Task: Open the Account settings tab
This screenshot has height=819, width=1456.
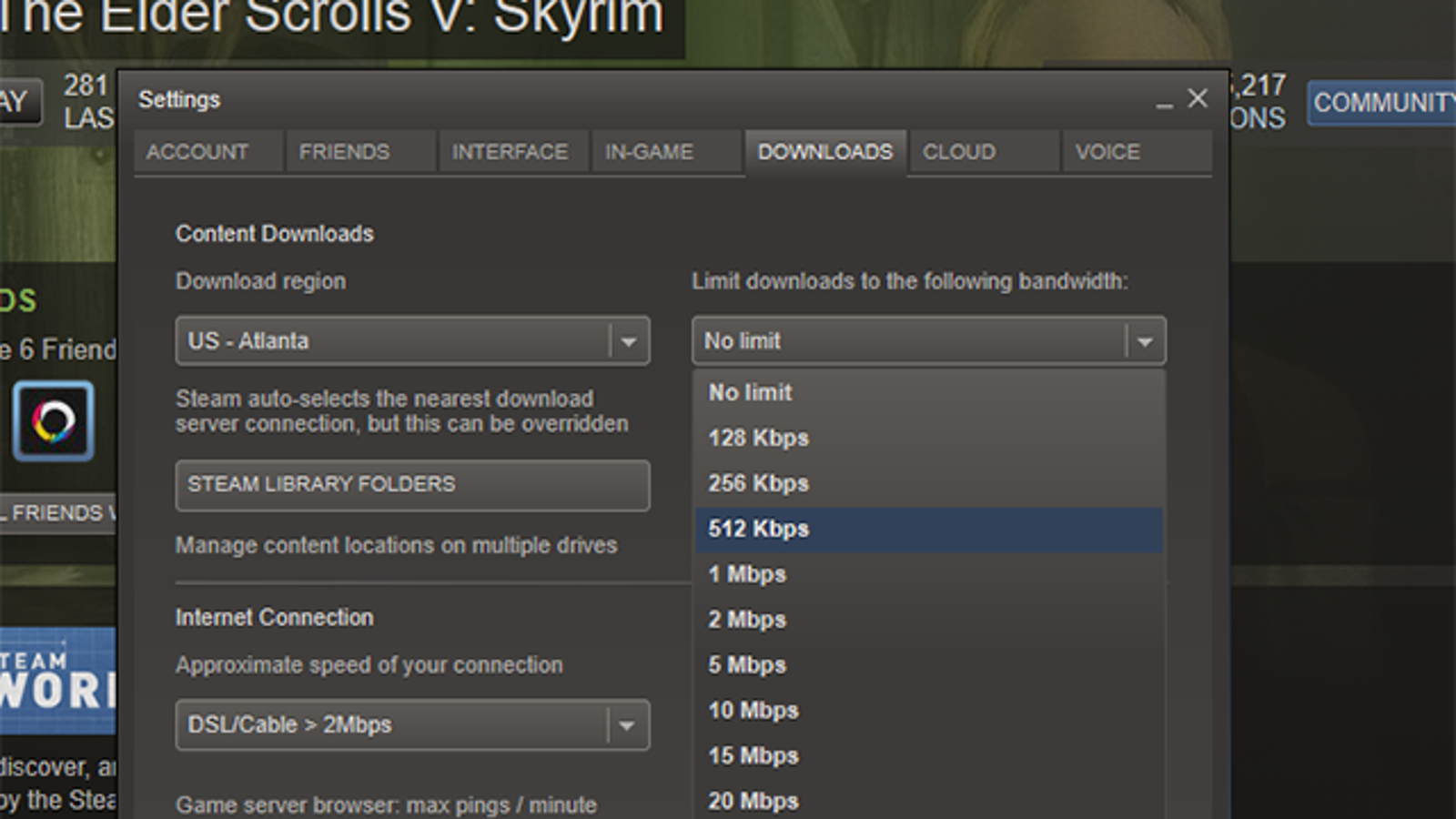Action: 208,152
